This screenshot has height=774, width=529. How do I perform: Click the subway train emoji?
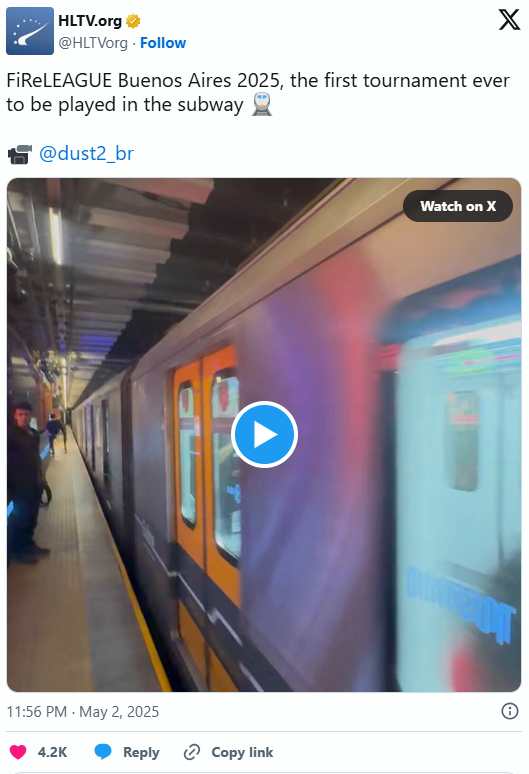point(262,104)
